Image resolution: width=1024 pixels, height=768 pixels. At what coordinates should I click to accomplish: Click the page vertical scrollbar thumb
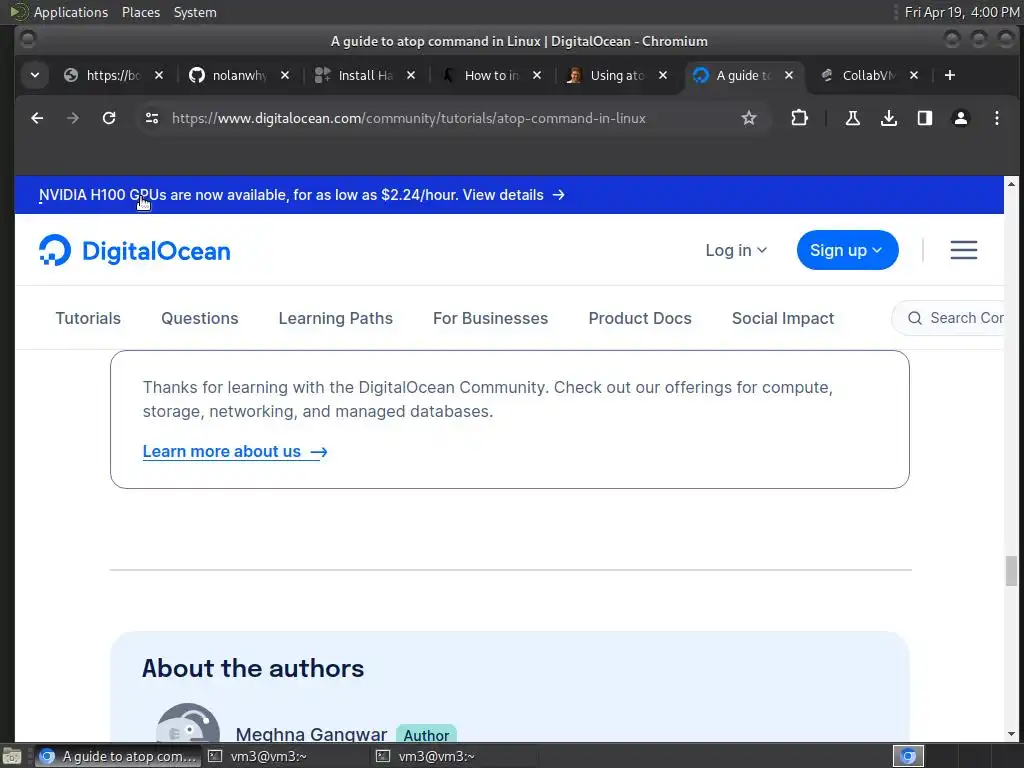[1011, 571]
